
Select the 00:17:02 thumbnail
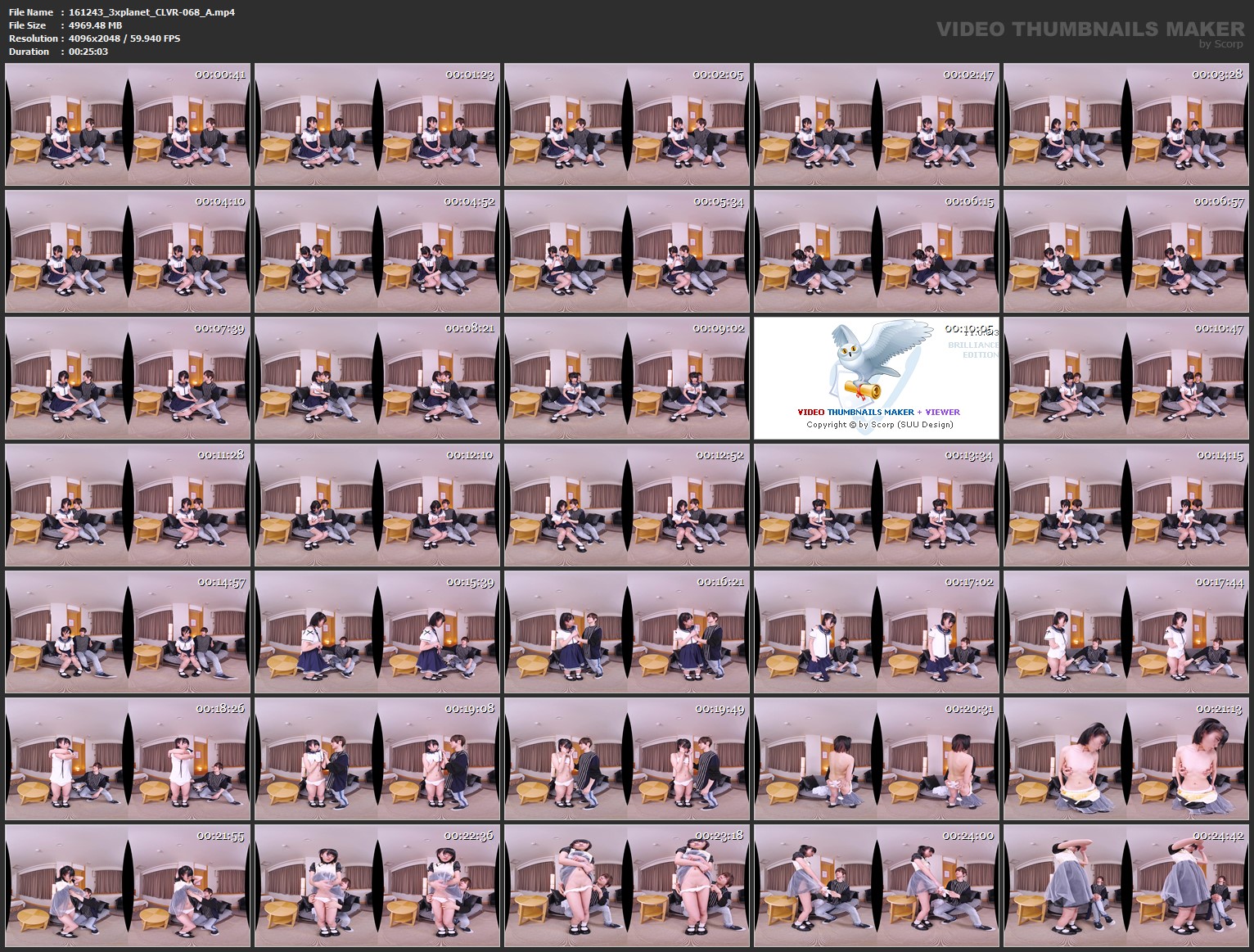click(875, 633)
